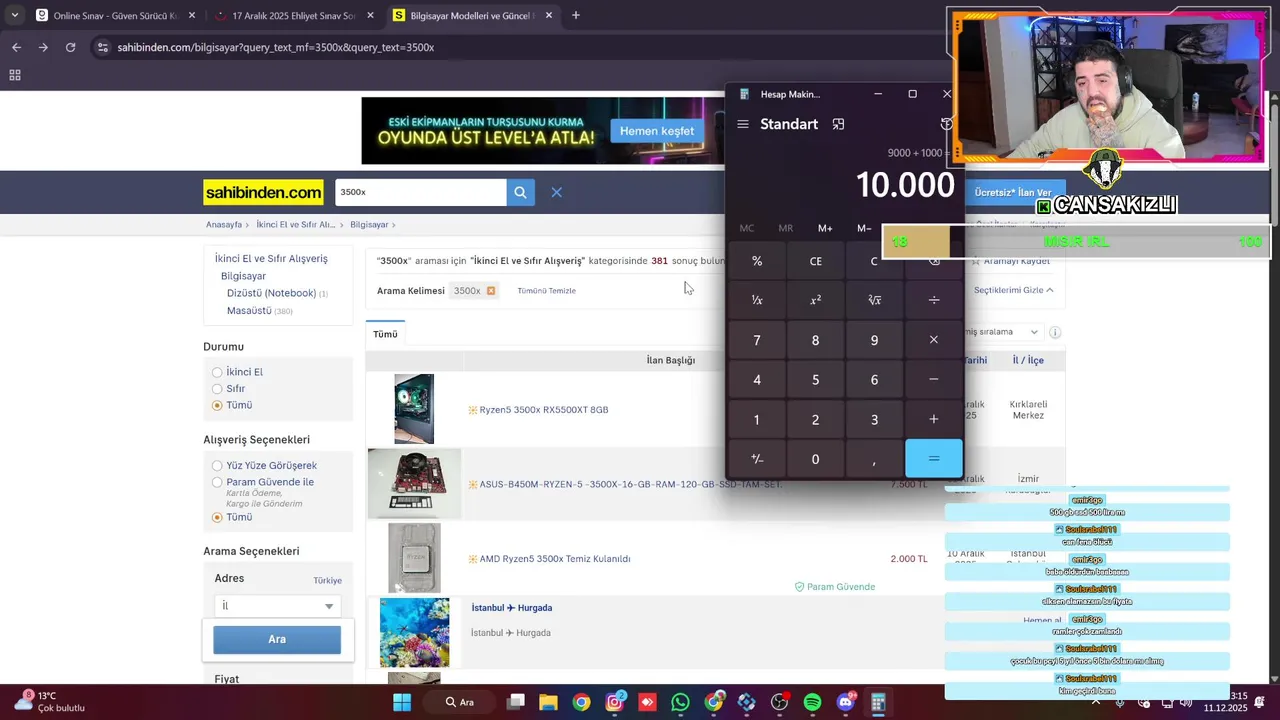1280x720 pixels.
Task: Click the digit 5 key
Action: [x=815, y=380]
